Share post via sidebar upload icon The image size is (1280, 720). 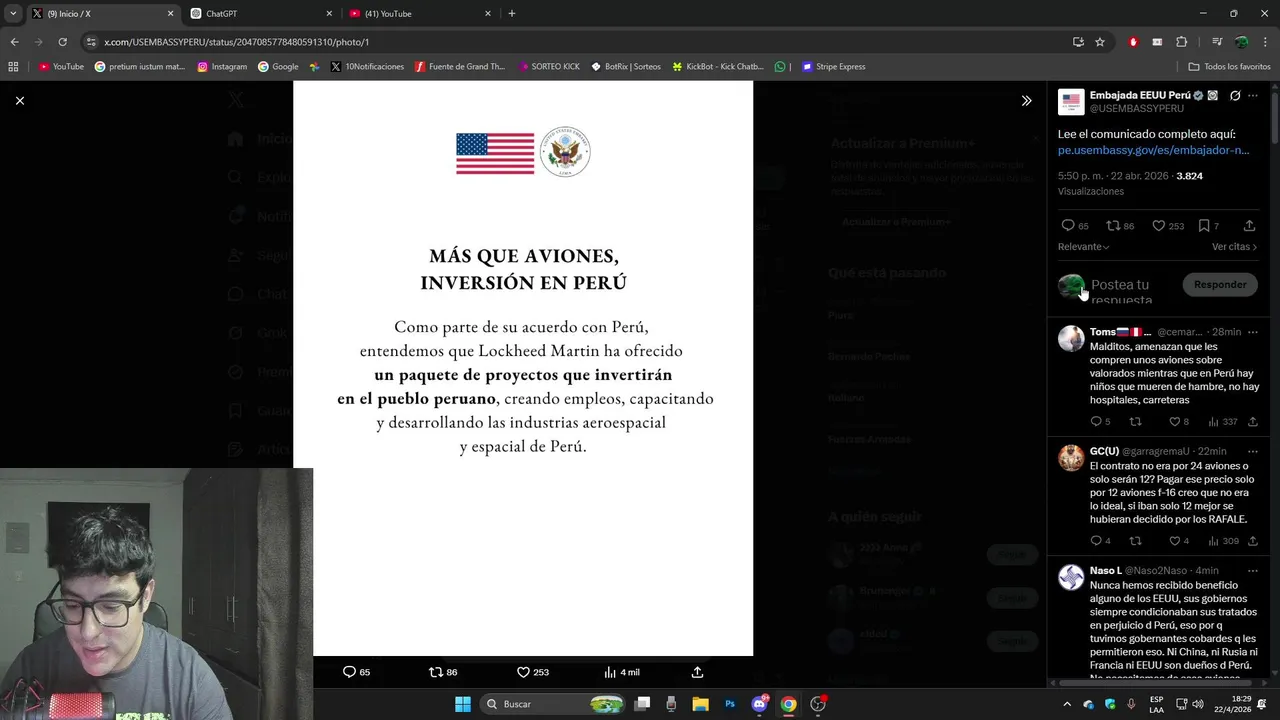[x=1249, y=226]
